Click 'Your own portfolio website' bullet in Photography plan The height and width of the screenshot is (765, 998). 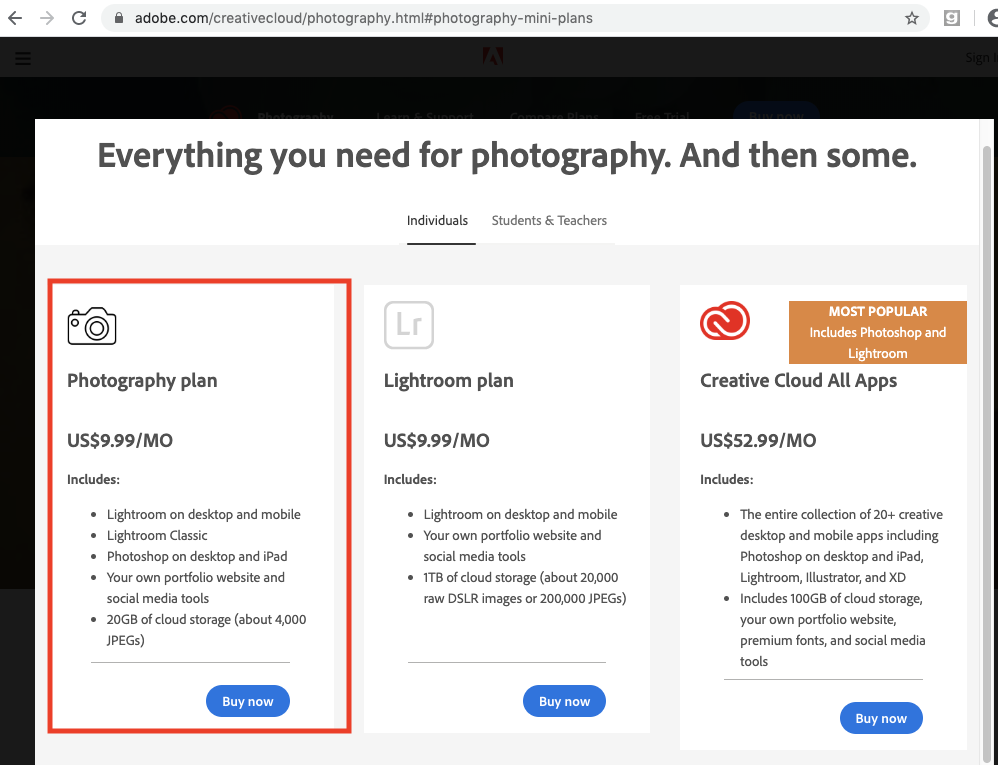(x=196, y=587)
